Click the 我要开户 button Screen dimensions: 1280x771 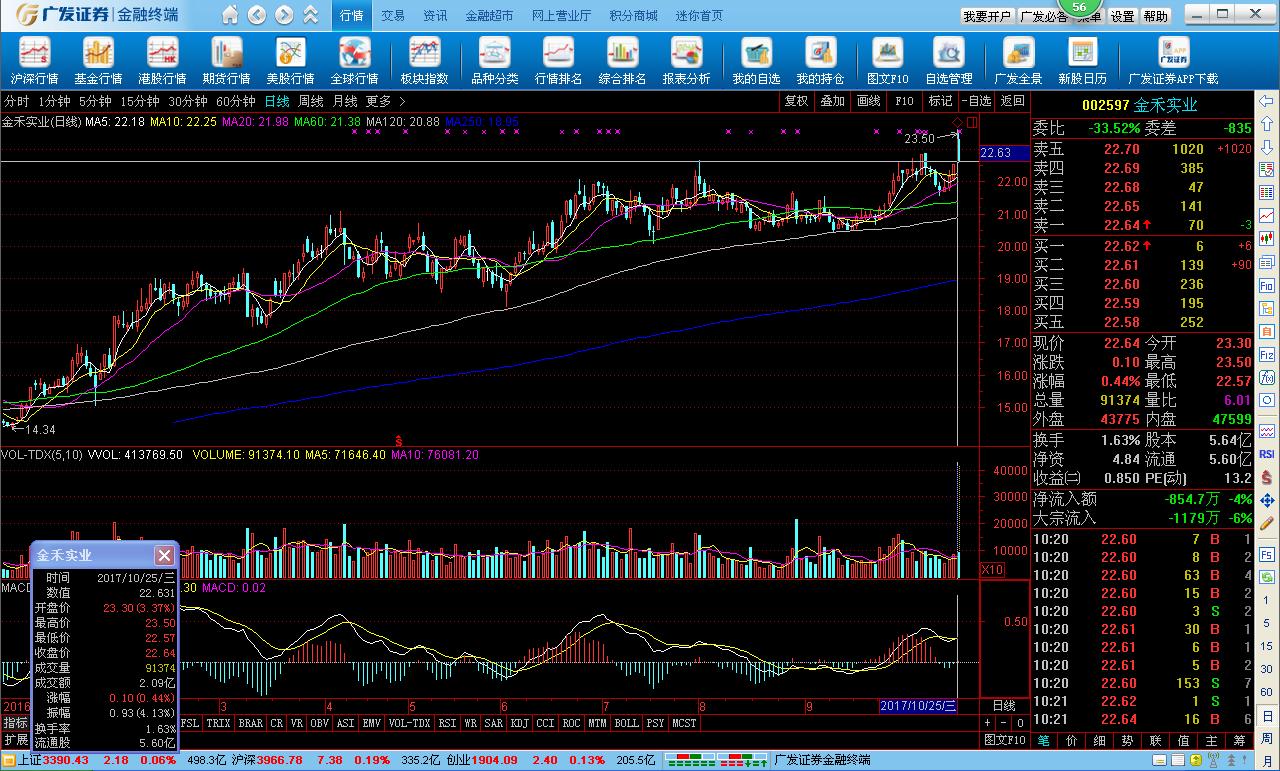[x=987, y=16]
